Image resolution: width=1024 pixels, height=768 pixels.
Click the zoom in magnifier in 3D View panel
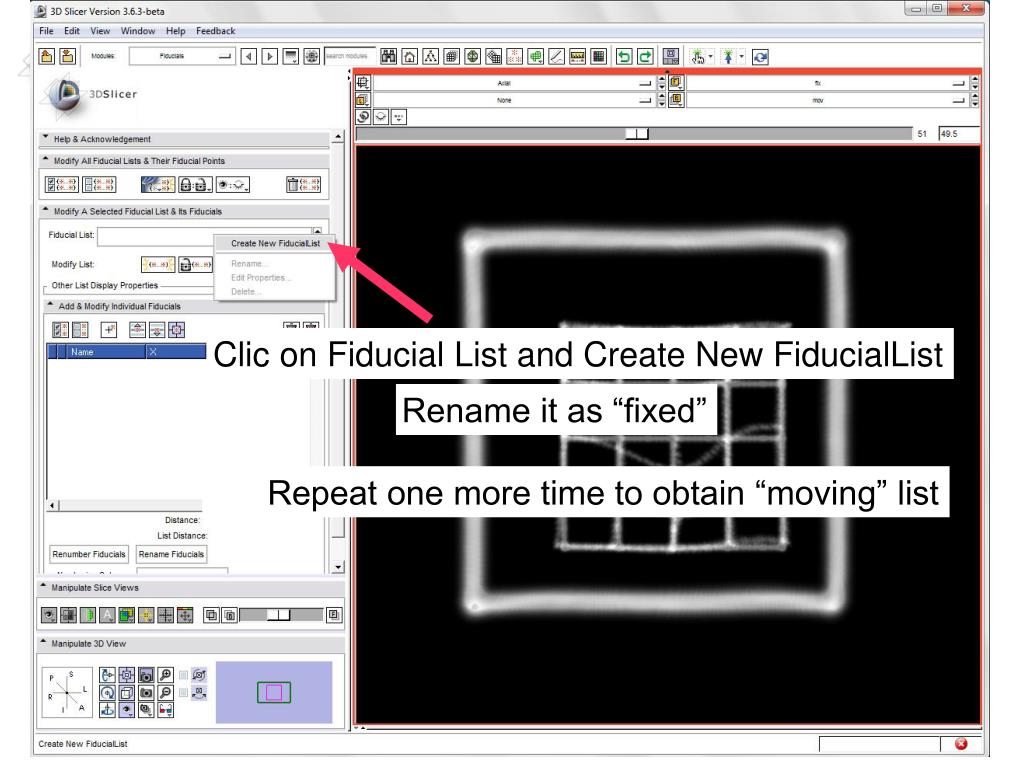(x=166, y=675)
